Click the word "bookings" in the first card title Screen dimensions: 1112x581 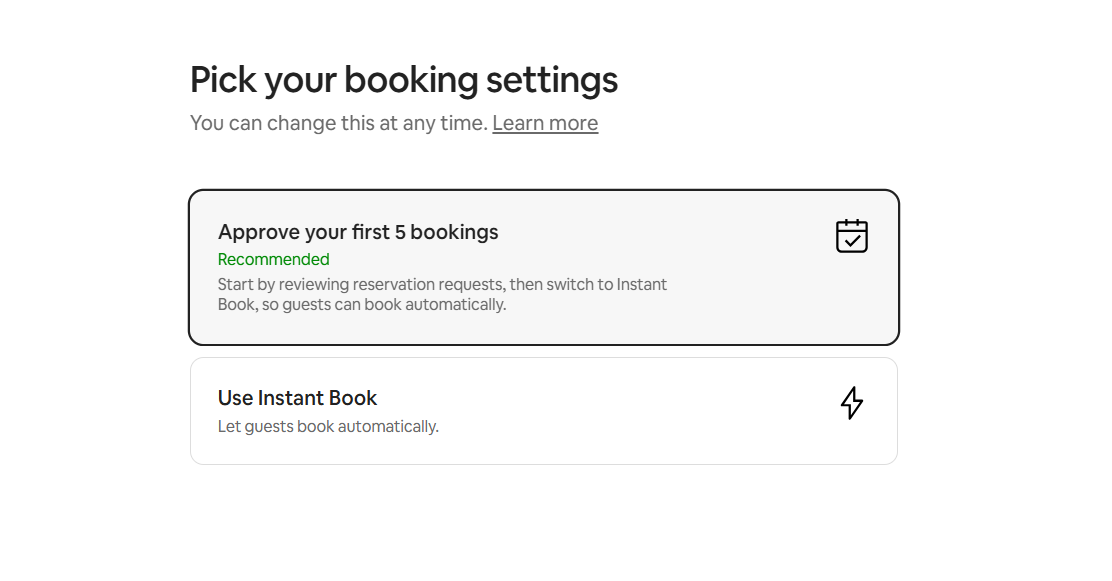pyautogui.click(x=454, y=232)
